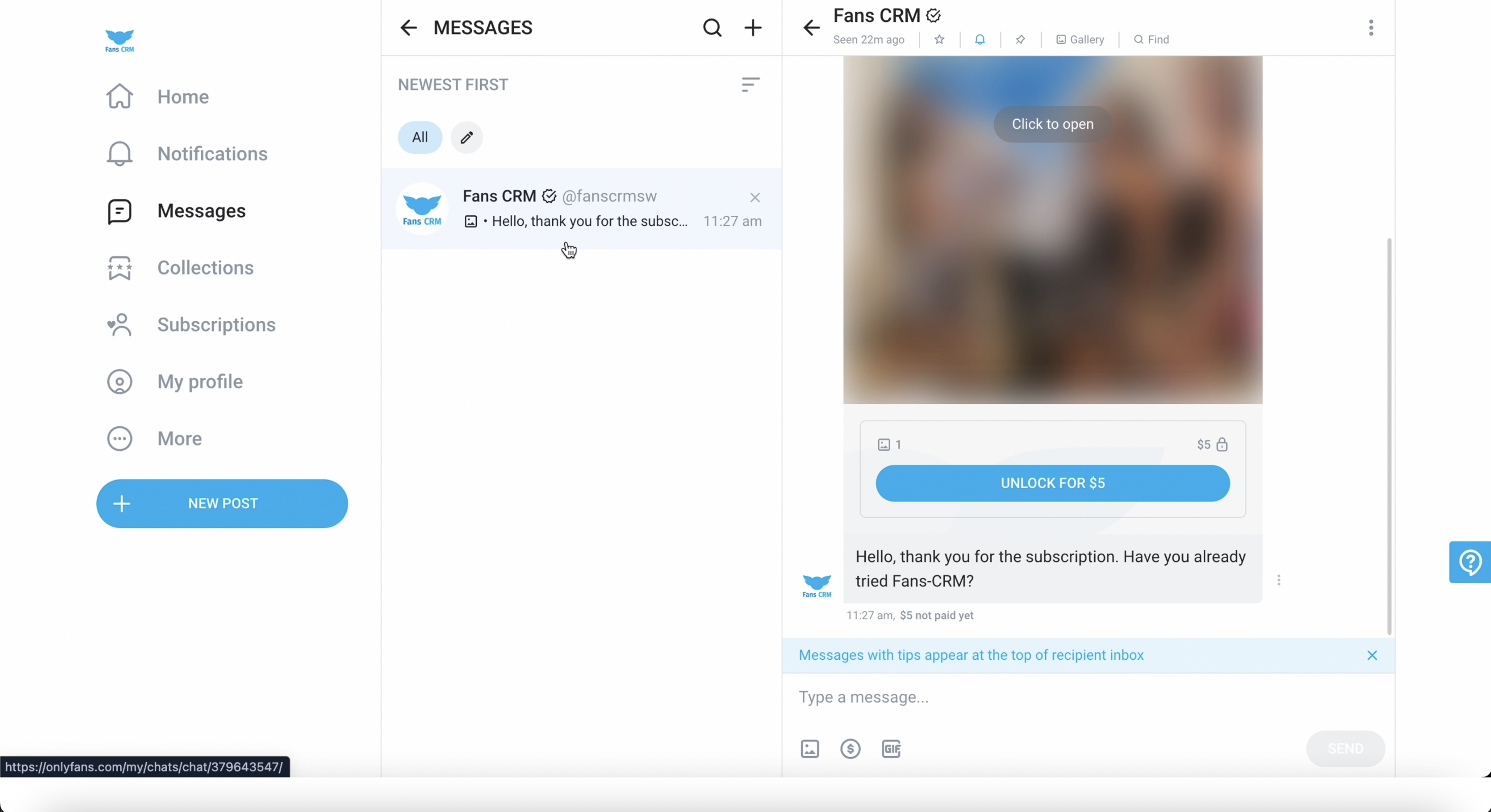Expand the vertical ellipsis menu top right
The width and height of the screenshot is (1491, 812).
(1371, 27)
